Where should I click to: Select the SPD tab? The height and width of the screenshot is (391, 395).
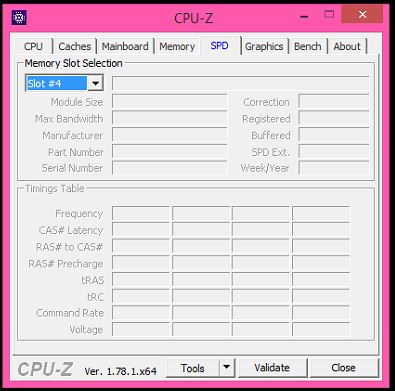(219, 45)
